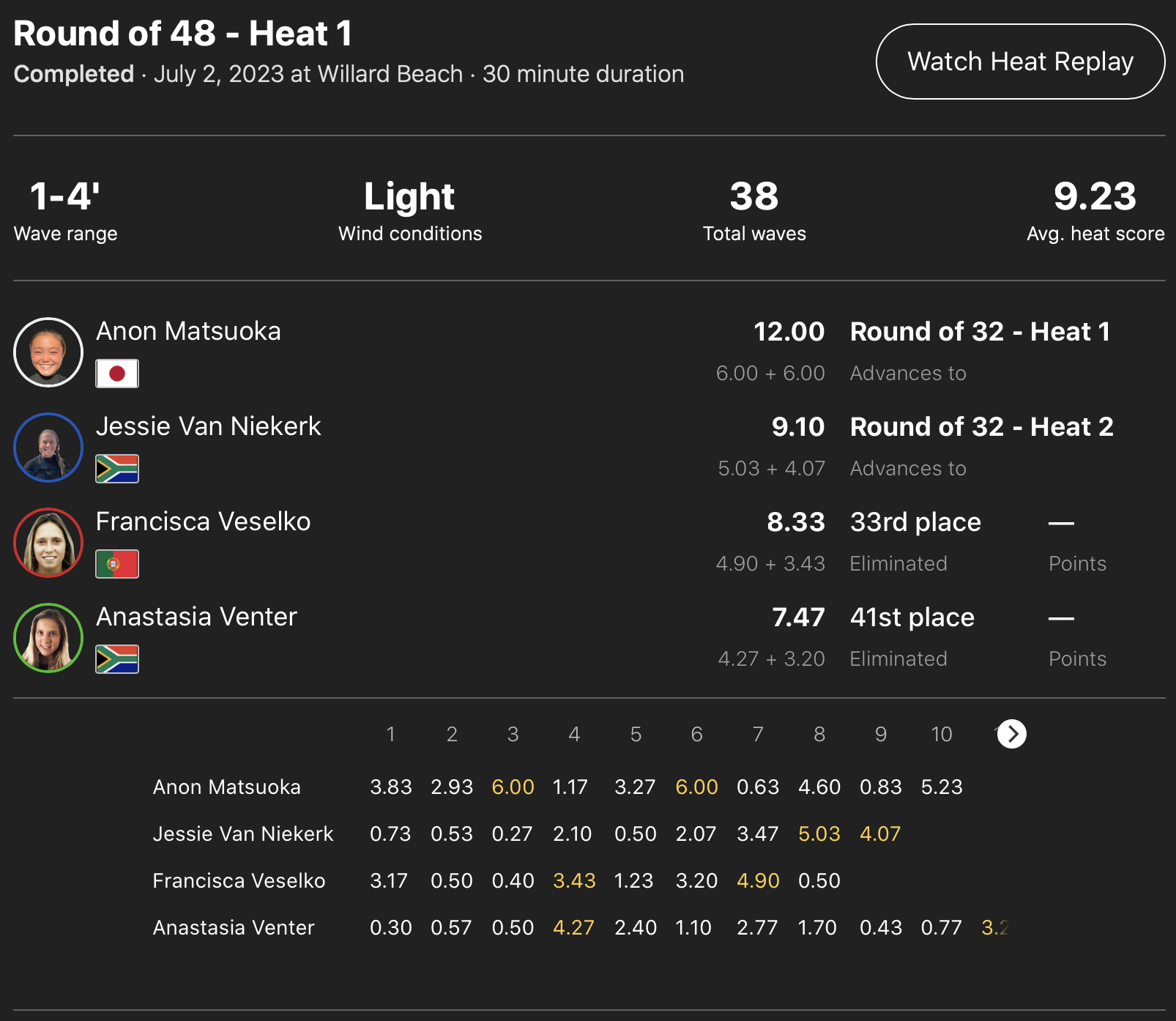Open Jessie Van Niekerk's avatar
The image size is (1176, 1021).
pyautogui.click(x=48, y=448)
